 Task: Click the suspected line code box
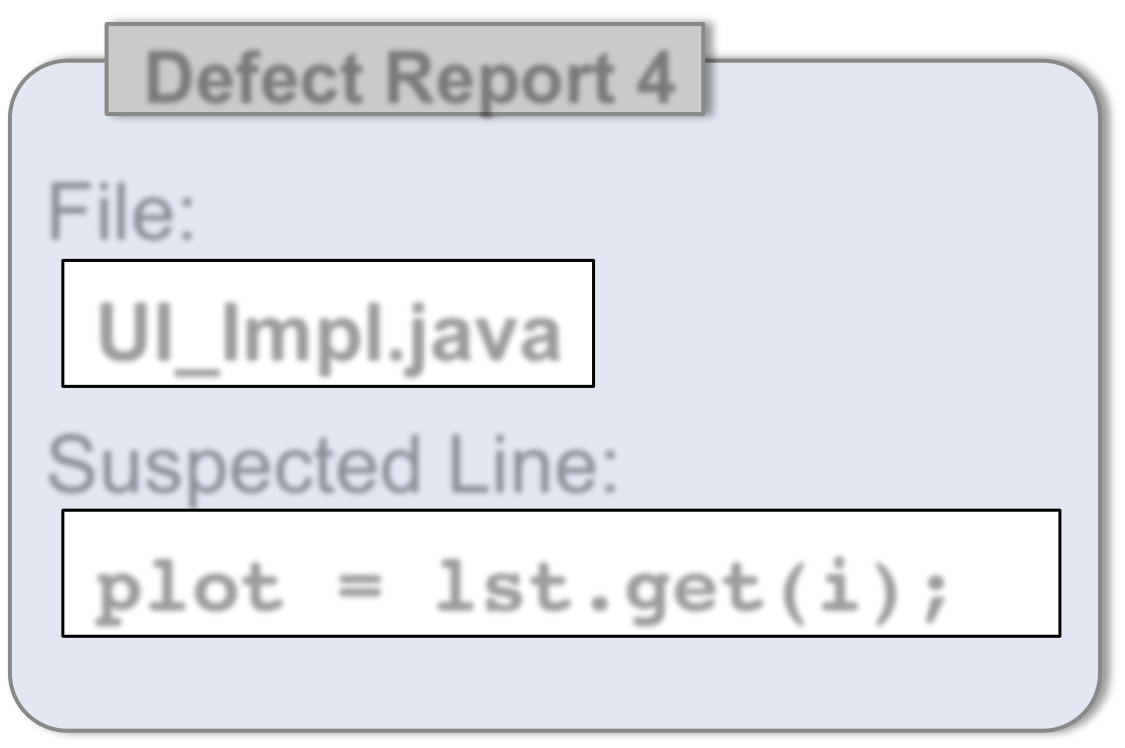(560, 573)
